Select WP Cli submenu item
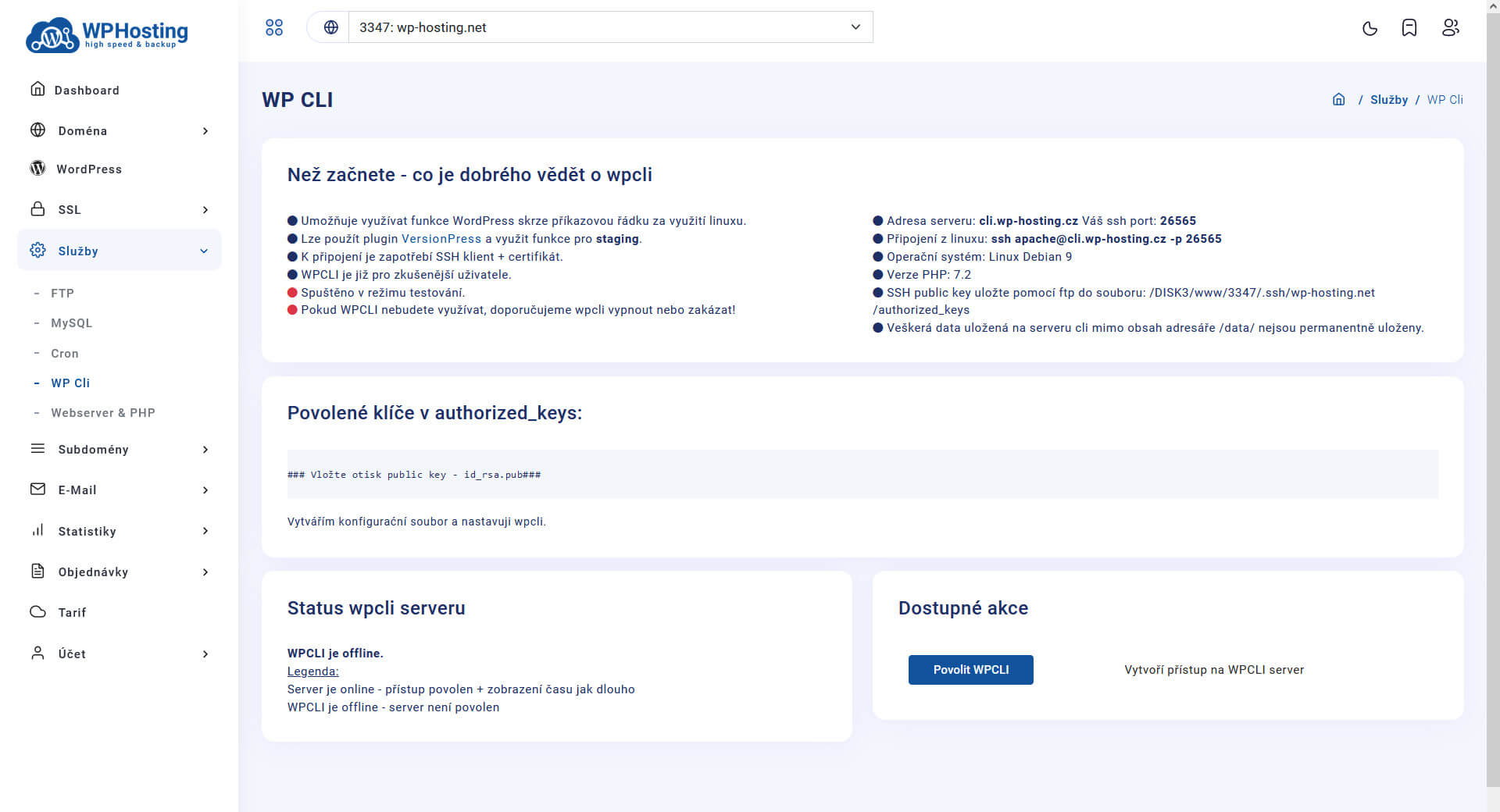Viewport: 1500px width, 812px height. [70, 383]
